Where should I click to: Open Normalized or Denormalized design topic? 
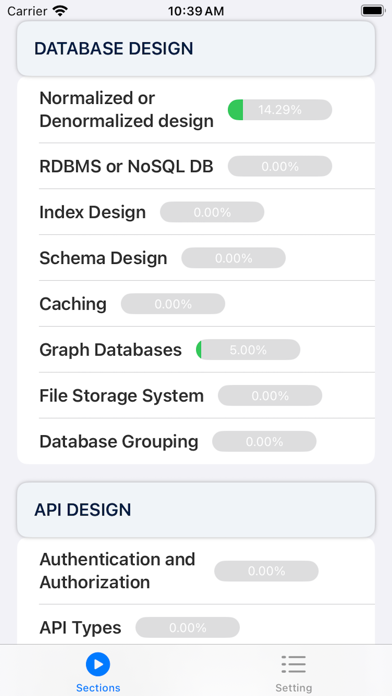coord(196,110)
